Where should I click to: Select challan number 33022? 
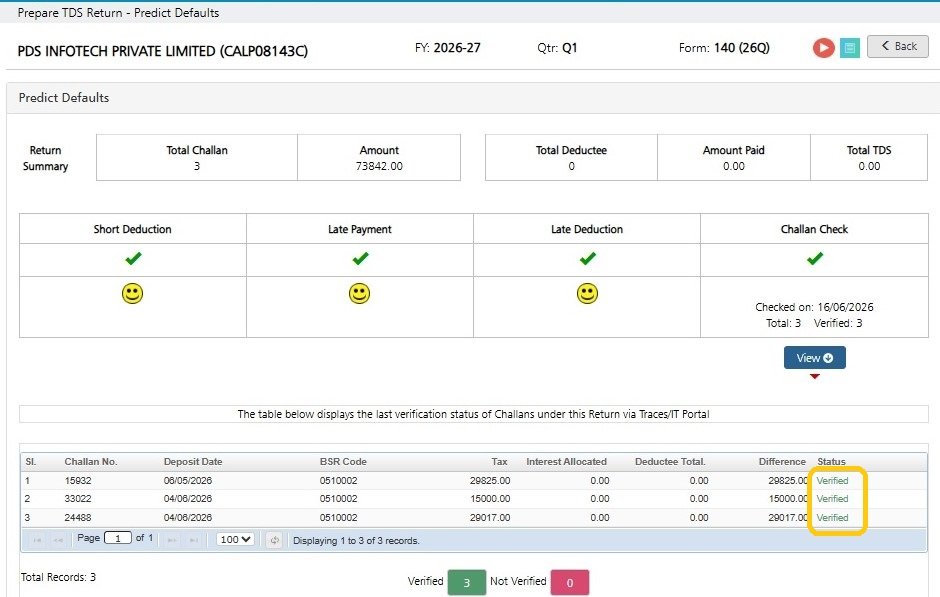(78, 499)
